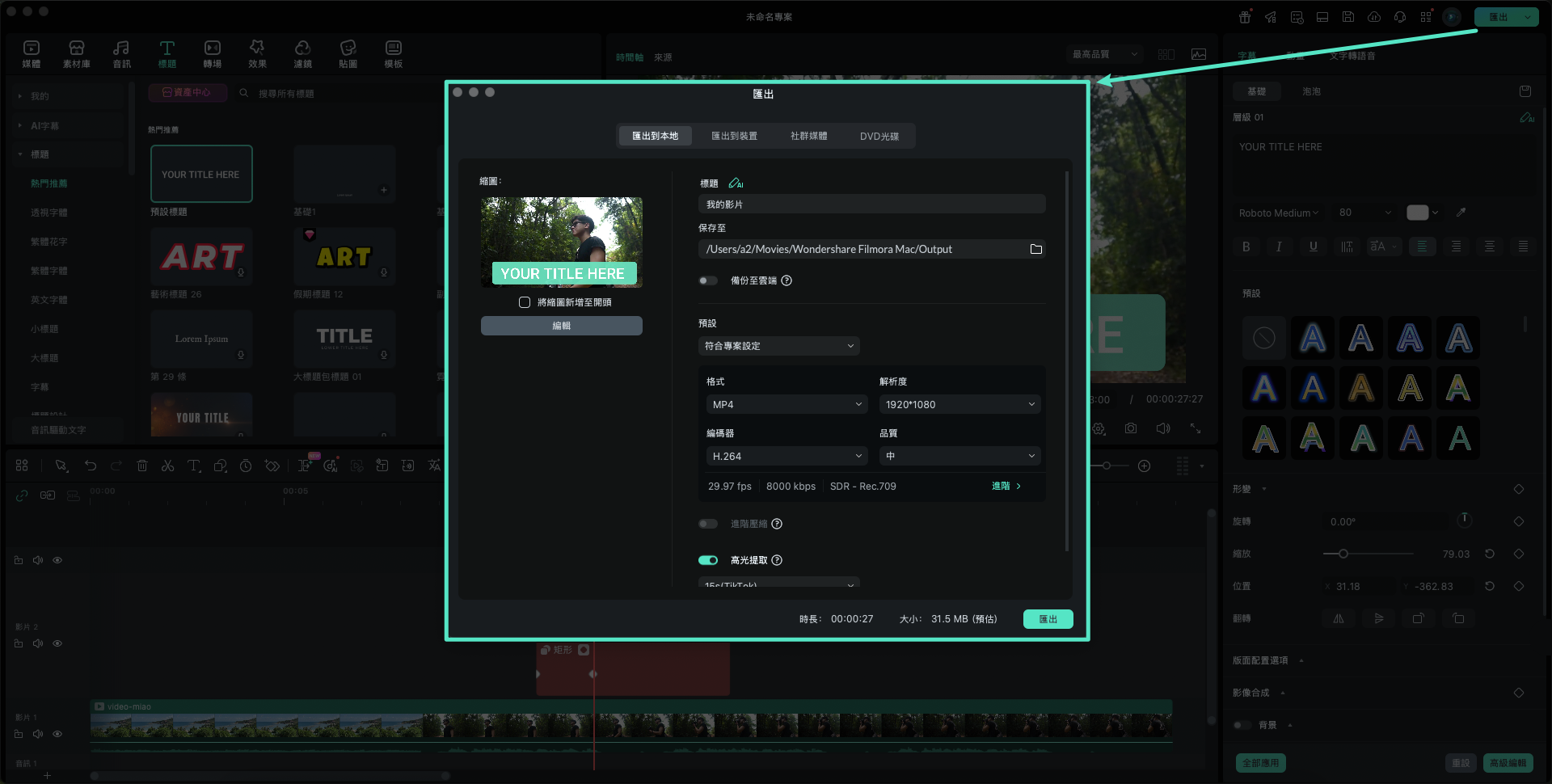The height and width of the screenshot is (784, 1552).
Task: Open the 貼圖 stickers panel
Action: (348, 53)
